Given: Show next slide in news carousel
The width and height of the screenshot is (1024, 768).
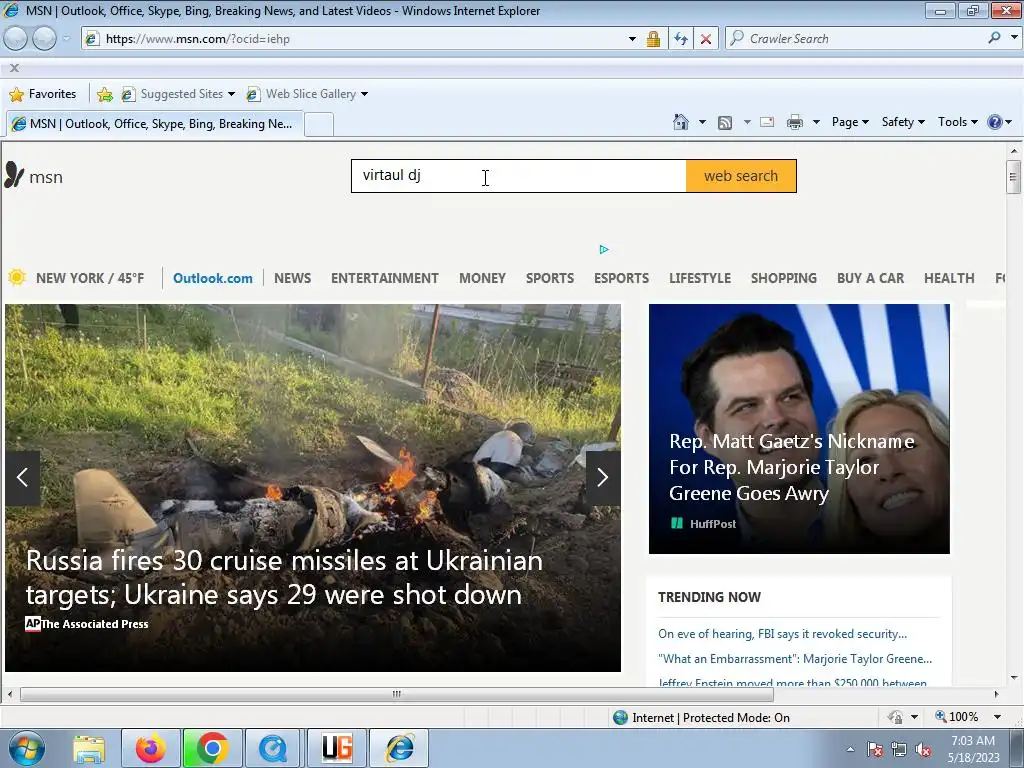Looking at the screenshot, I should [x=603, y=477].
